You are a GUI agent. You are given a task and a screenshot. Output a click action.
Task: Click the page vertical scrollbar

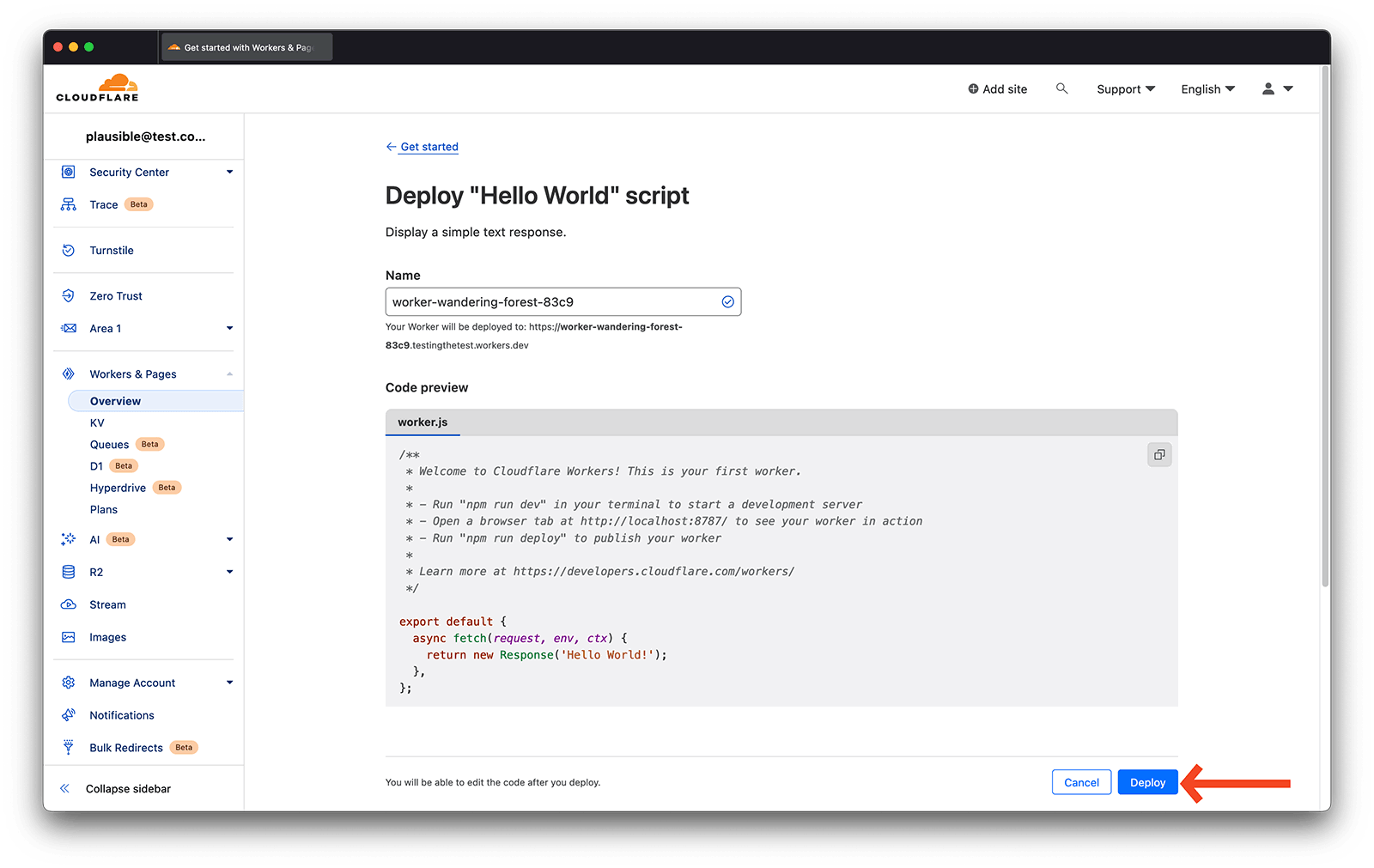[1325, 326]
